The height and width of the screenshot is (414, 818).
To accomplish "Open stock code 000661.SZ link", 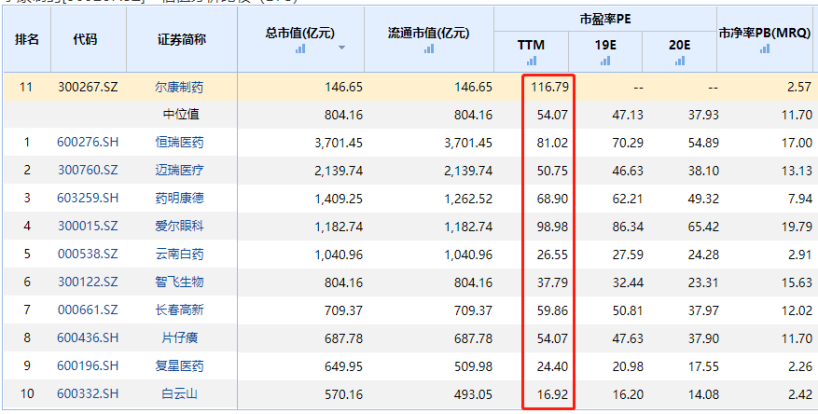I will [x=88, y=310].
